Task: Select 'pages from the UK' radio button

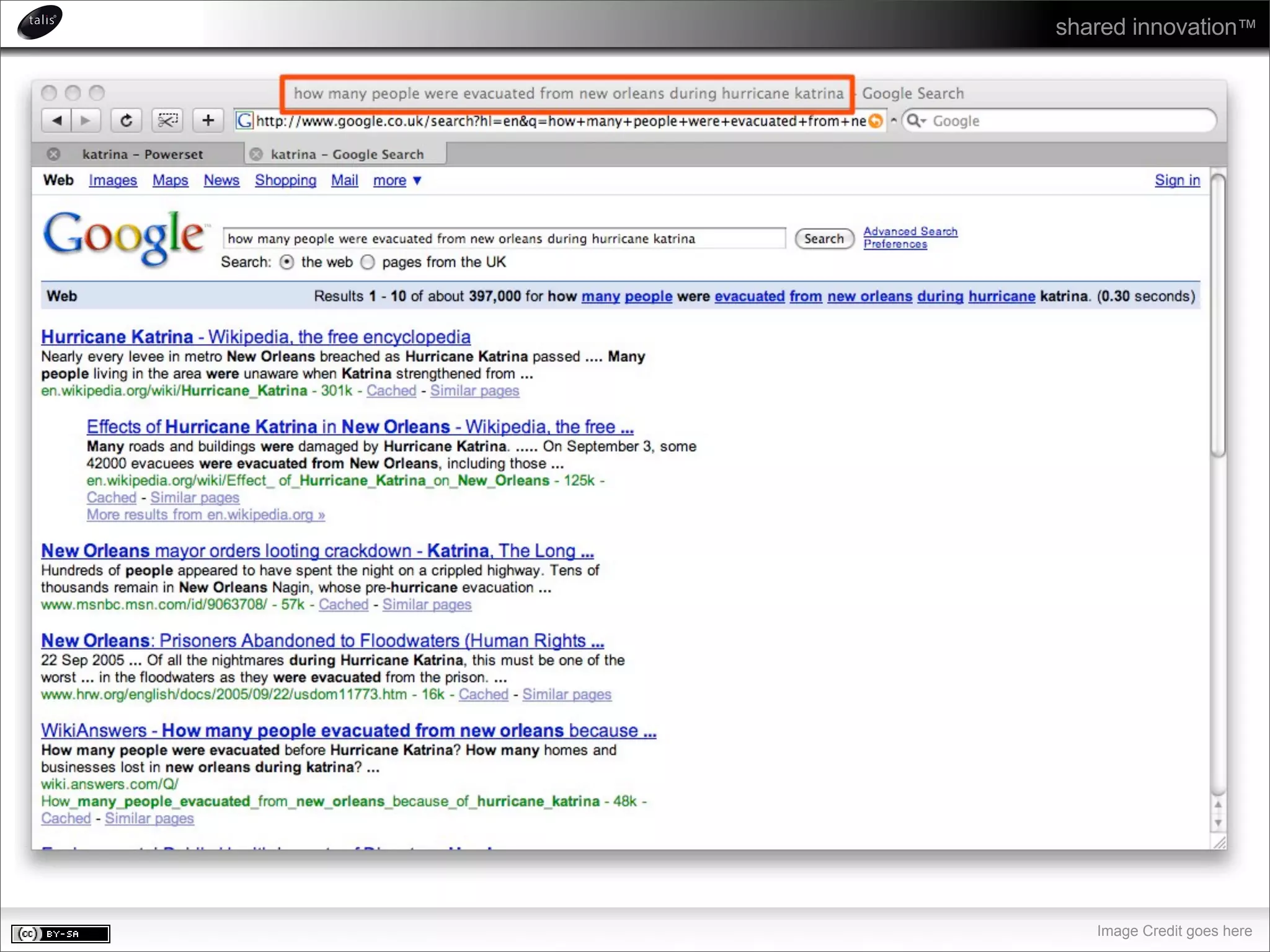Action: point(368,262)
